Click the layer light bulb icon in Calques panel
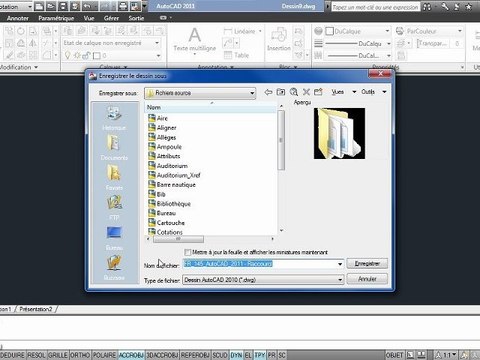Screen dimensions: 480x360 [68, 55]
